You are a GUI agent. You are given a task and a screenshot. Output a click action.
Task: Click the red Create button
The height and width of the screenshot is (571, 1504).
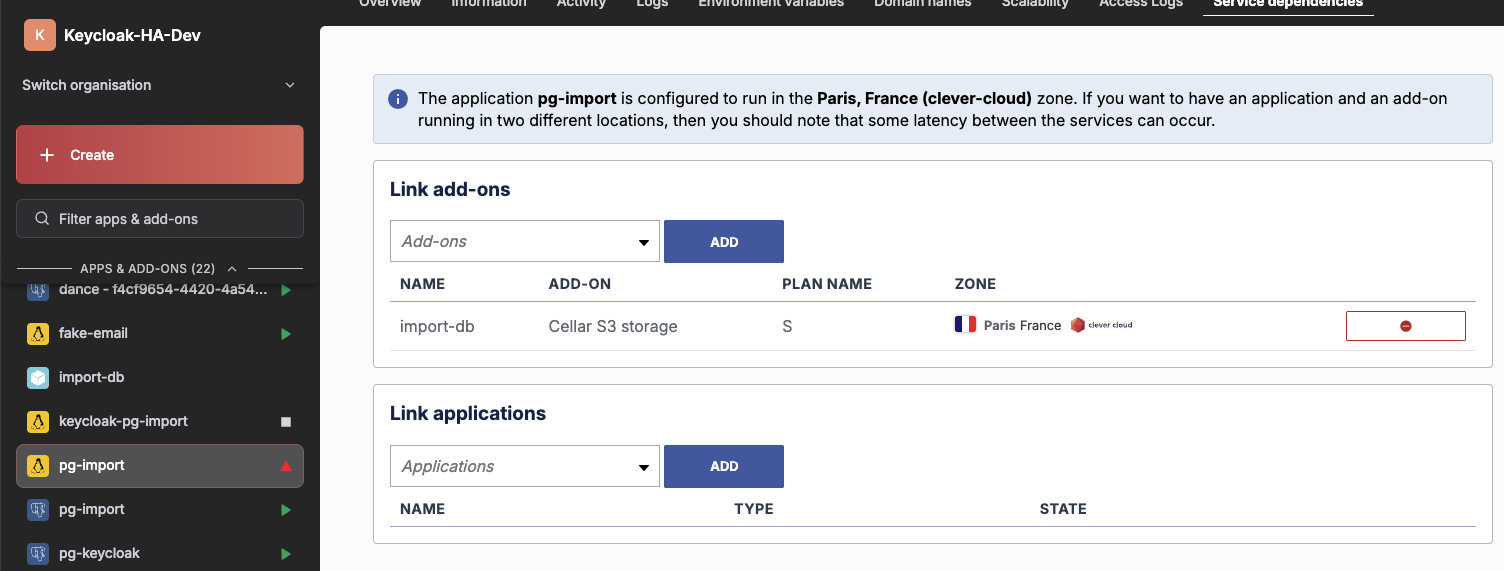[160, 154]
